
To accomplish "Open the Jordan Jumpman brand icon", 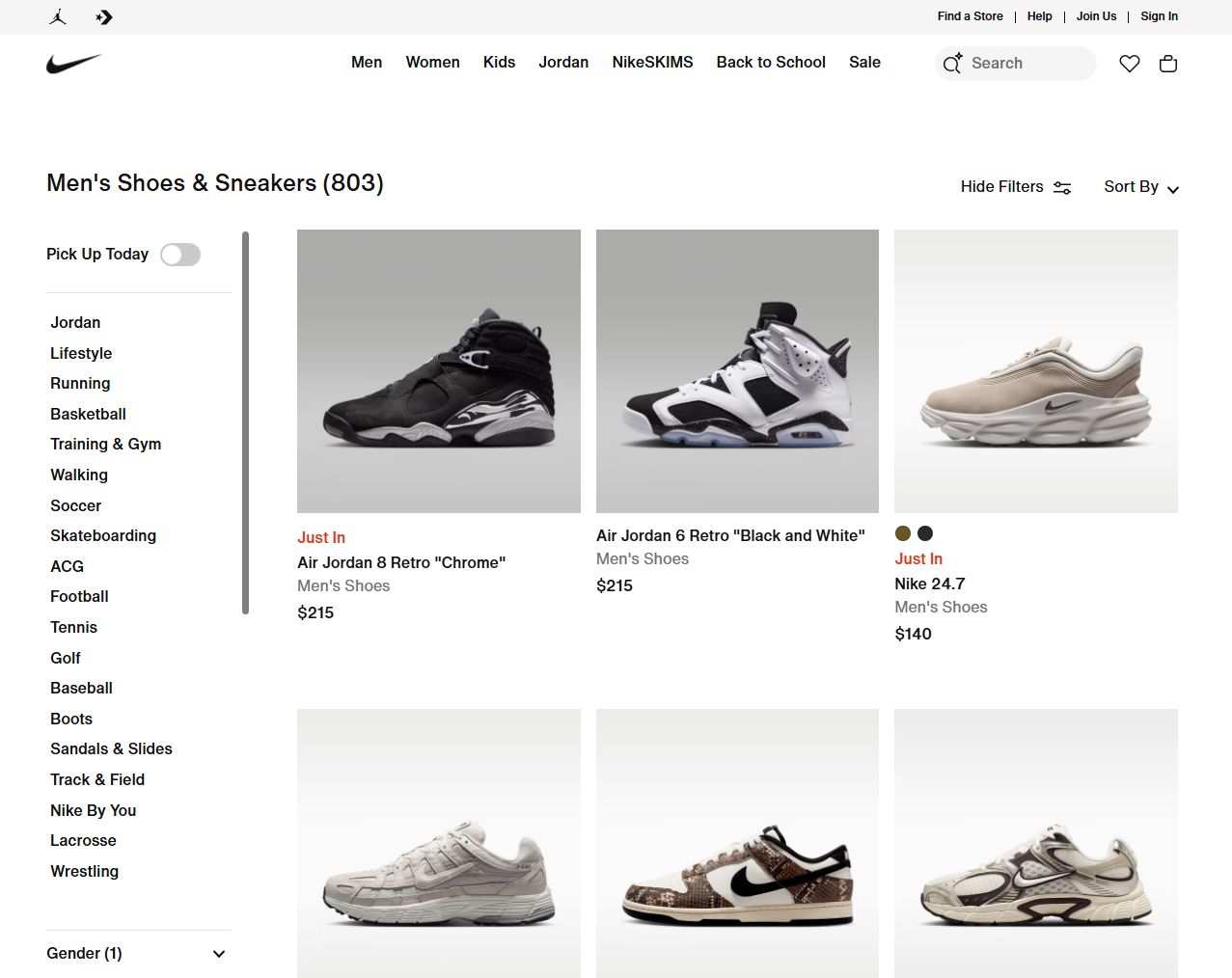I will [58, 16].
